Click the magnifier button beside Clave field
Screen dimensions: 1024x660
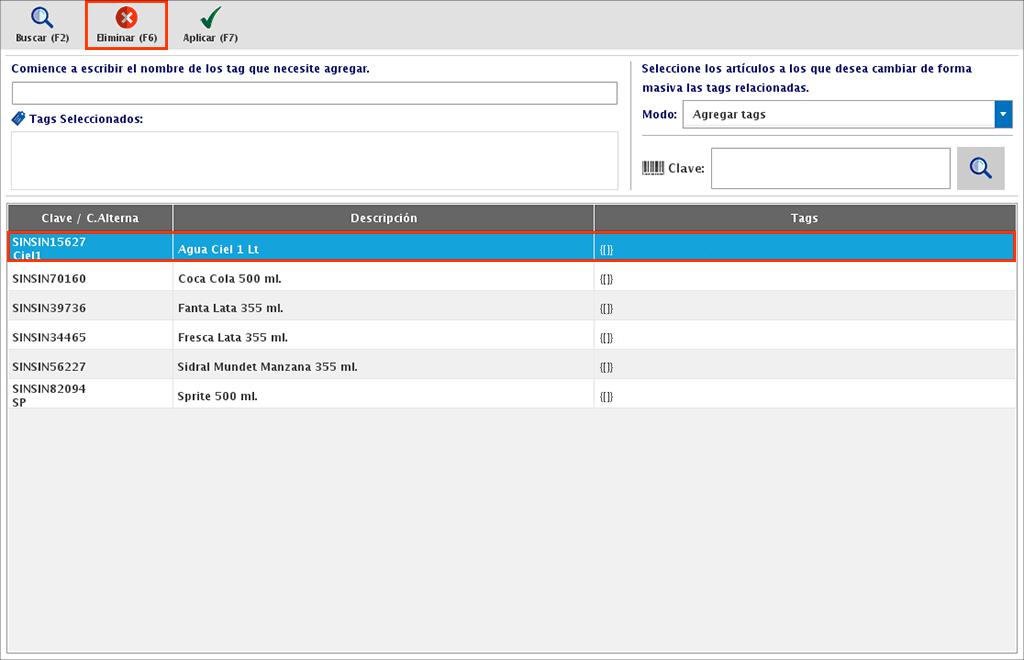pyautogui.click(x=981, y=168)
